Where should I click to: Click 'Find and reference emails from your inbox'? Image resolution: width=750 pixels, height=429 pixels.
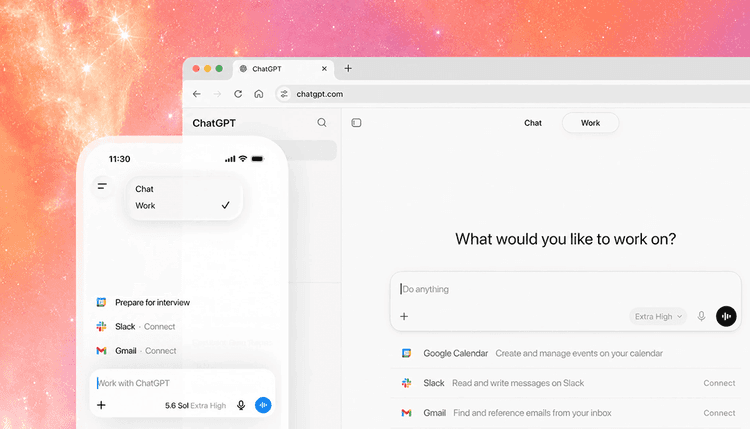532,413
